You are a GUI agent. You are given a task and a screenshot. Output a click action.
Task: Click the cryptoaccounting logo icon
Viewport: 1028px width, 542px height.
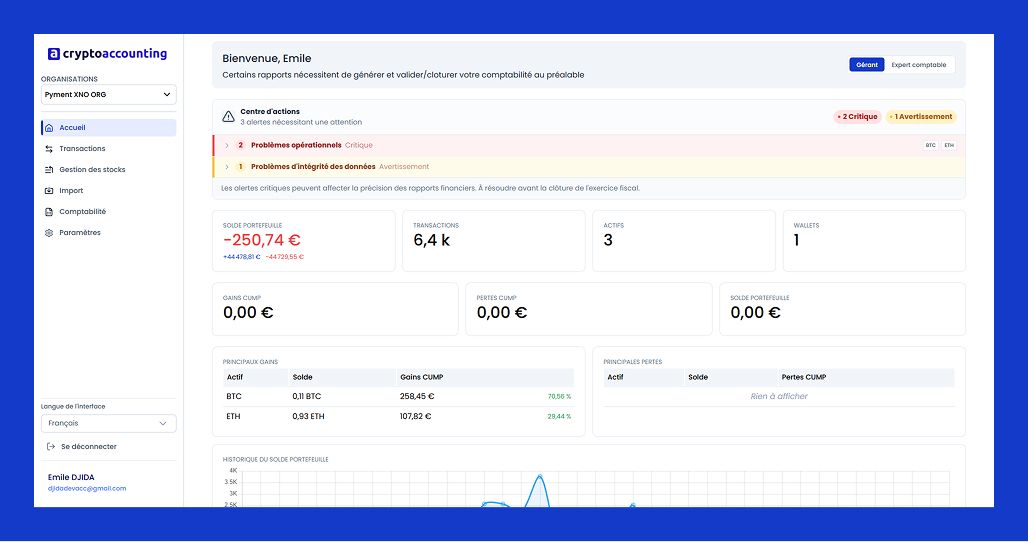pos(54,54)
